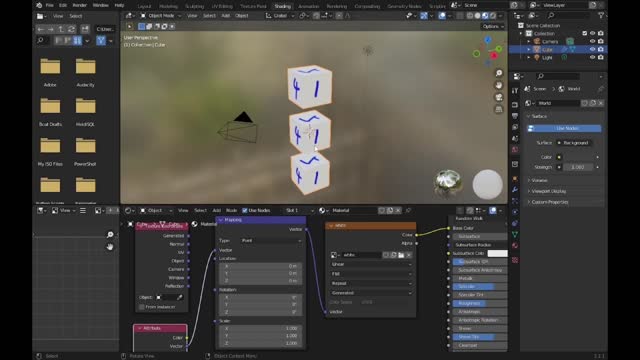
Task: Click the Subsurface Color white swatch
Action: [497, 253]
